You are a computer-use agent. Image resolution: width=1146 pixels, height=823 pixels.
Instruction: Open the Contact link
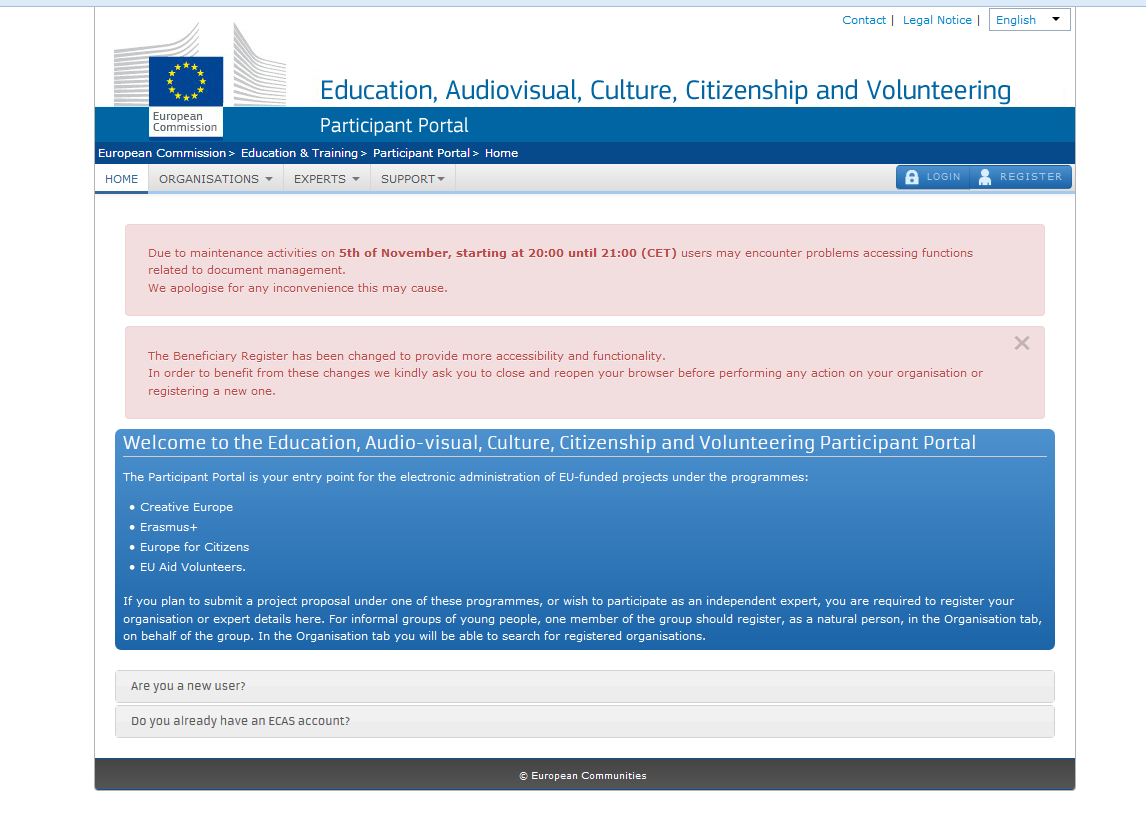pyautogui.click(x=863, y=20)
